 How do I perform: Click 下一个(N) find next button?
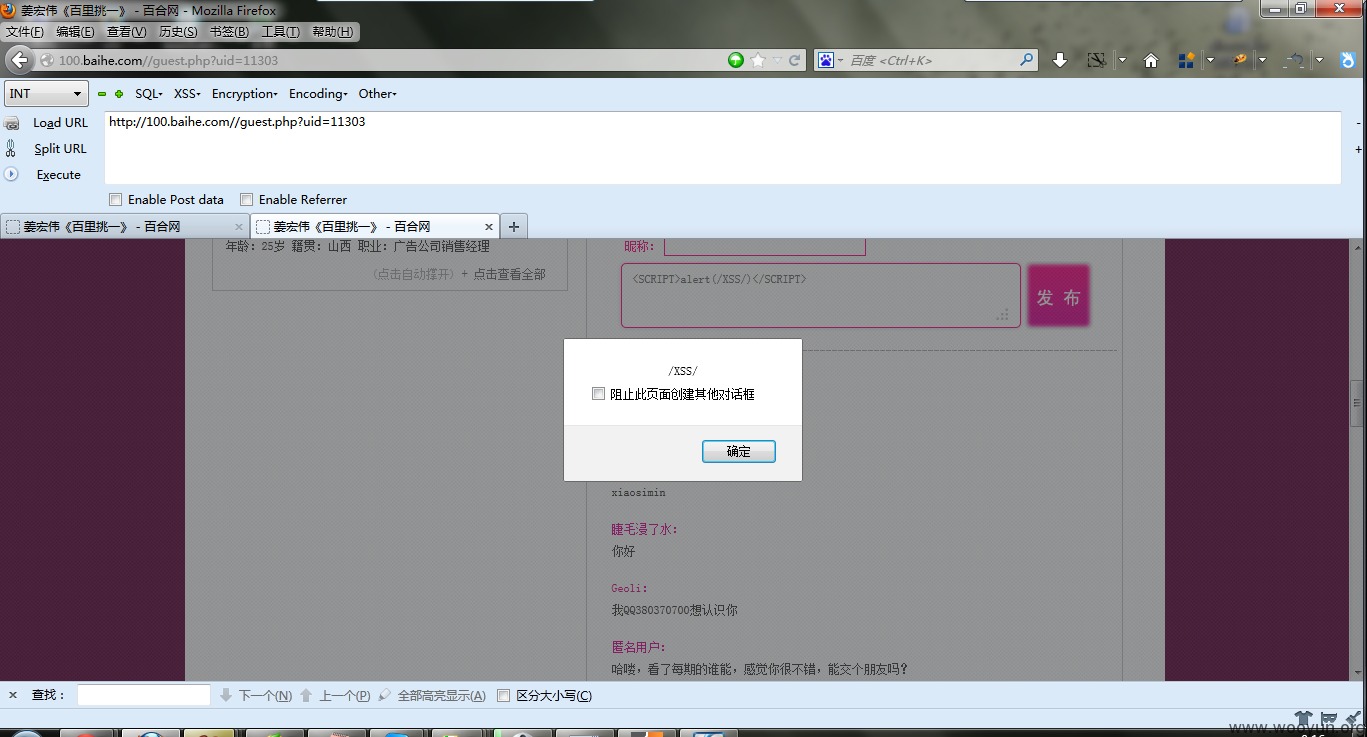tap(256, 695)
